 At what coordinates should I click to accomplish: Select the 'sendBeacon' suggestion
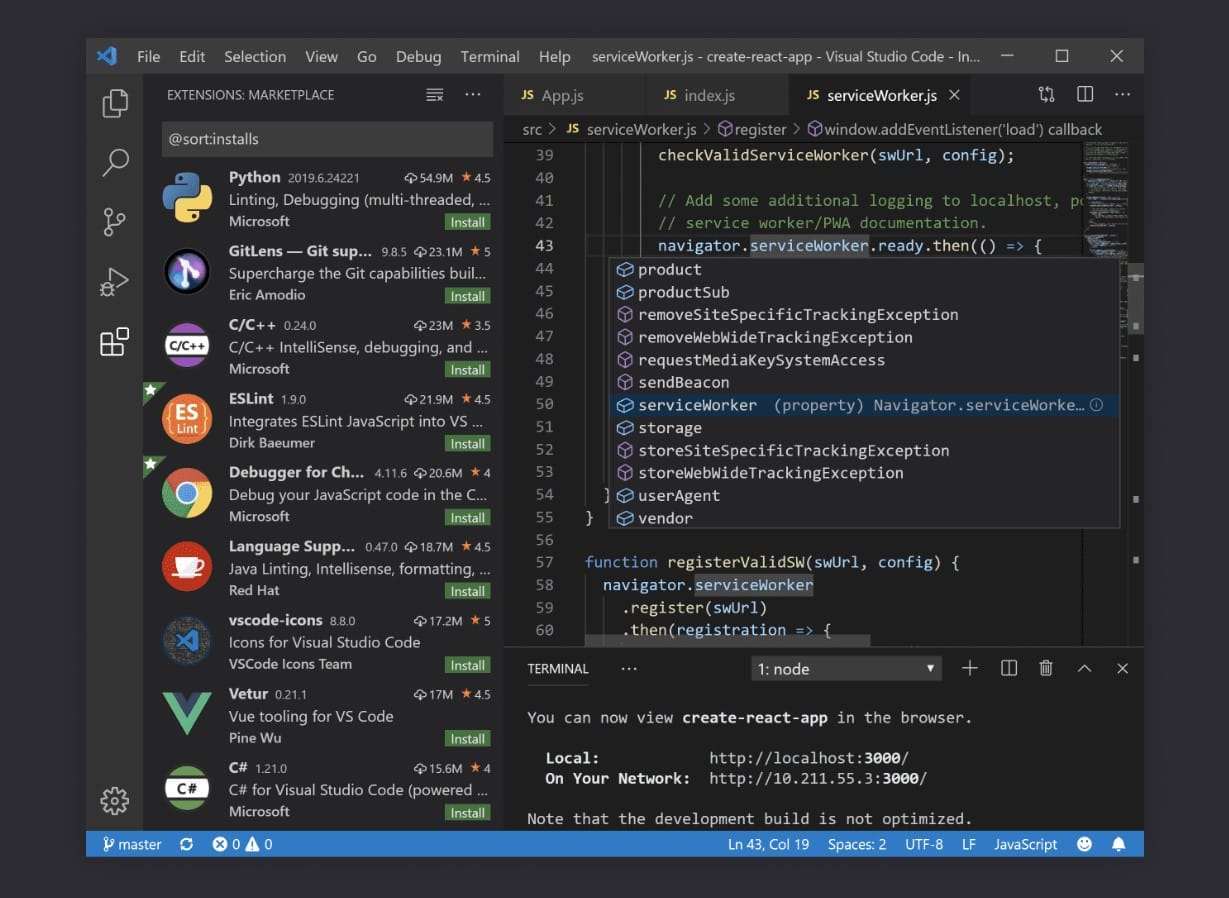(864, 382)
